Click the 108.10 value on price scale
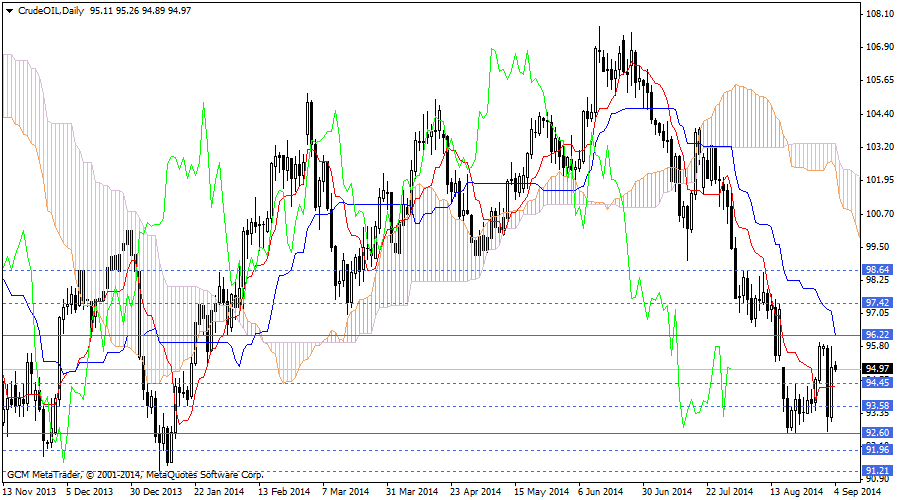This screenshot has width=900, height=500. pyautogui.click(x=879, y=14)
